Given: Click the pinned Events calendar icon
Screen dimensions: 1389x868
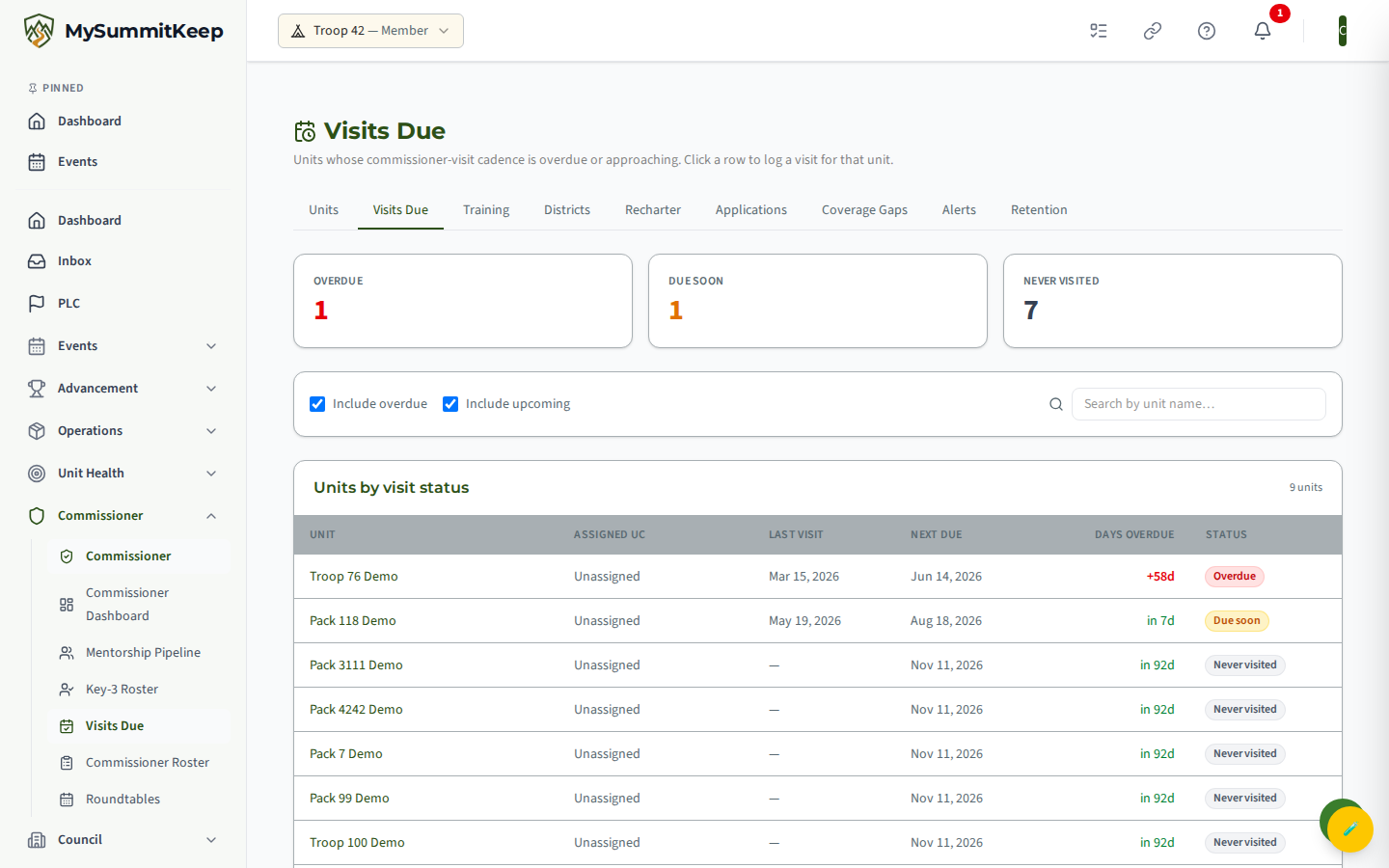Looking at the screenshot, I should 37,162.
